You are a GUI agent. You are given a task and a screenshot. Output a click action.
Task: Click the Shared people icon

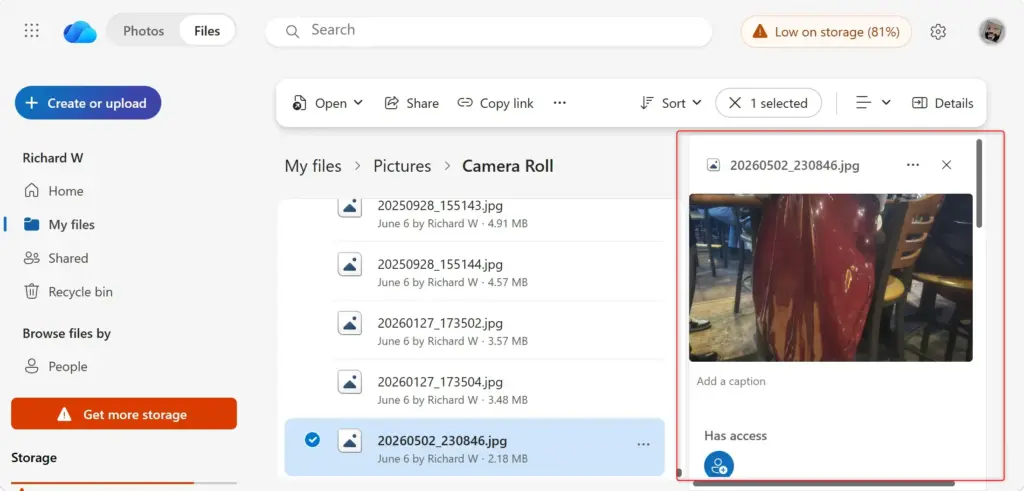(x=31, y=258)
